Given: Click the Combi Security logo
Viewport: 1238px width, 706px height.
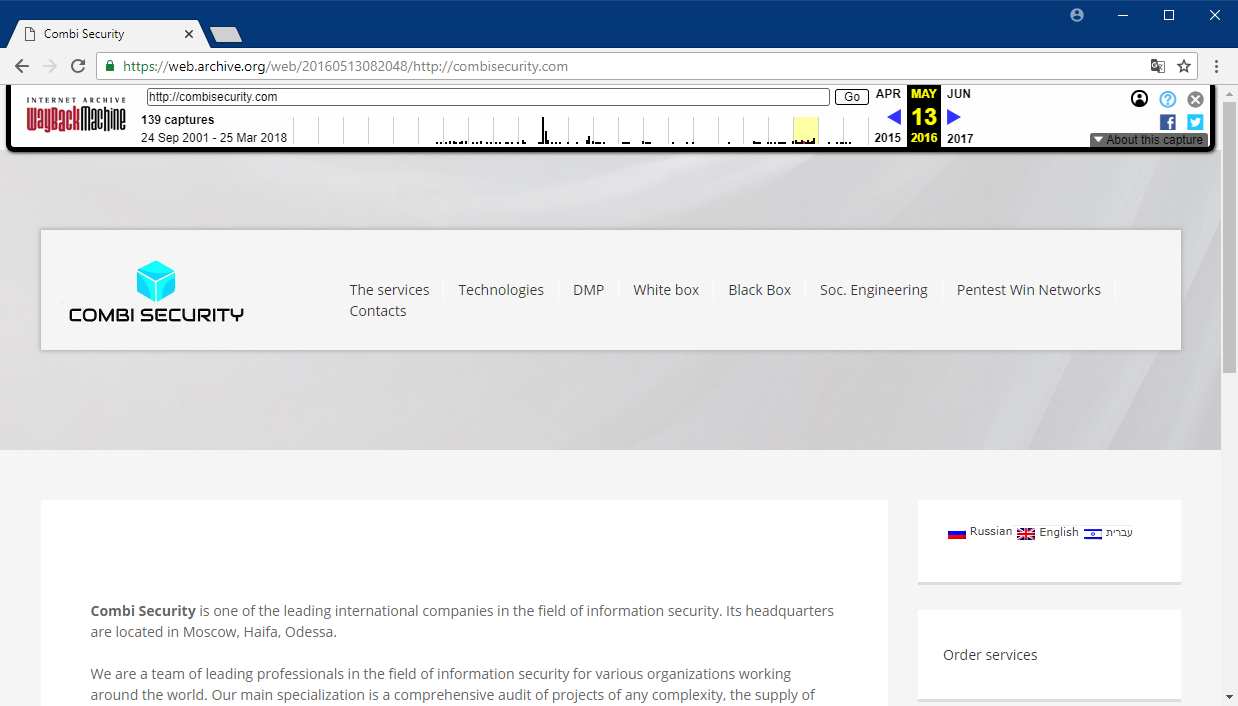Looking at the screenshot, I should coord(156,292).
